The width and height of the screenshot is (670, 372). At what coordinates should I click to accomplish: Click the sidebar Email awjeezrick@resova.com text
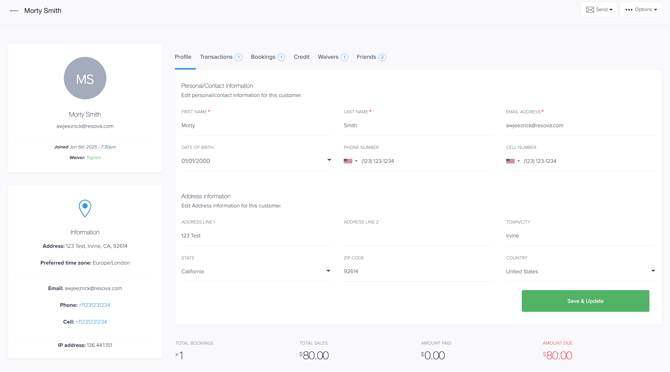point(85,288)
